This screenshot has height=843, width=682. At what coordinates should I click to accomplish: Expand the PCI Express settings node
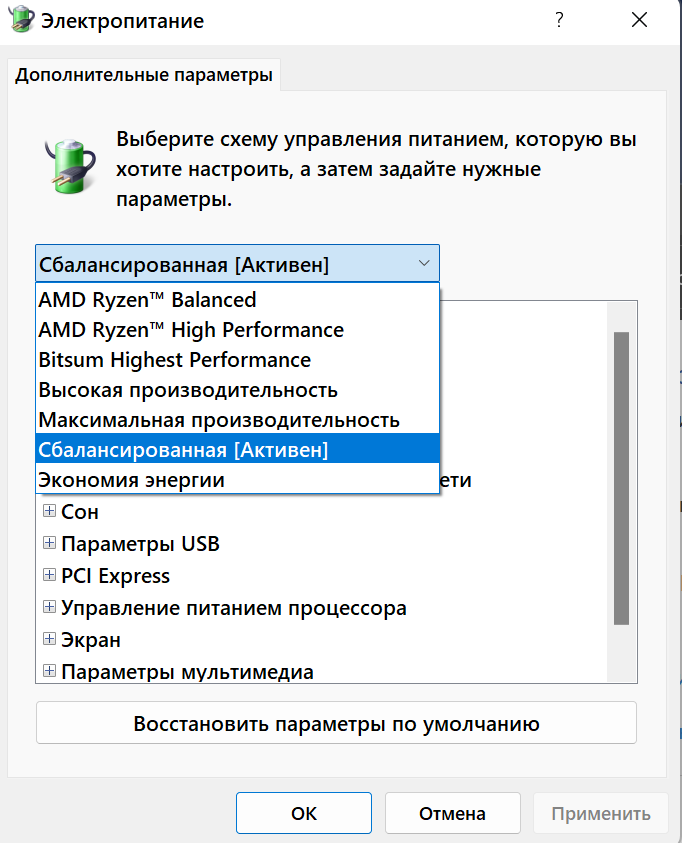click(x=49, y=576)
